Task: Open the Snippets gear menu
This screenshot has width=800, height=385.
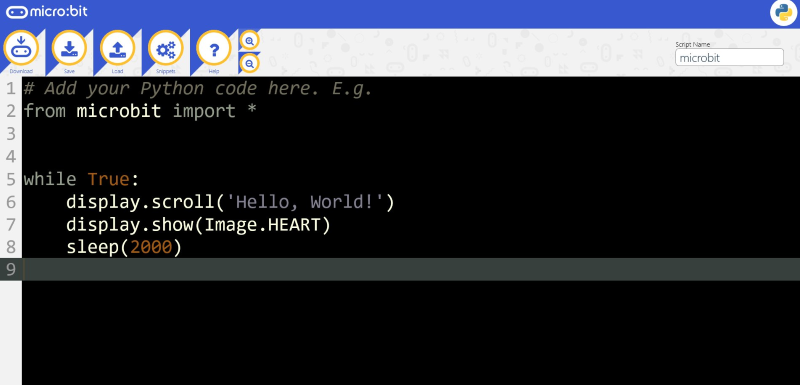Action: pyautogui.click(x=165, y=49)
